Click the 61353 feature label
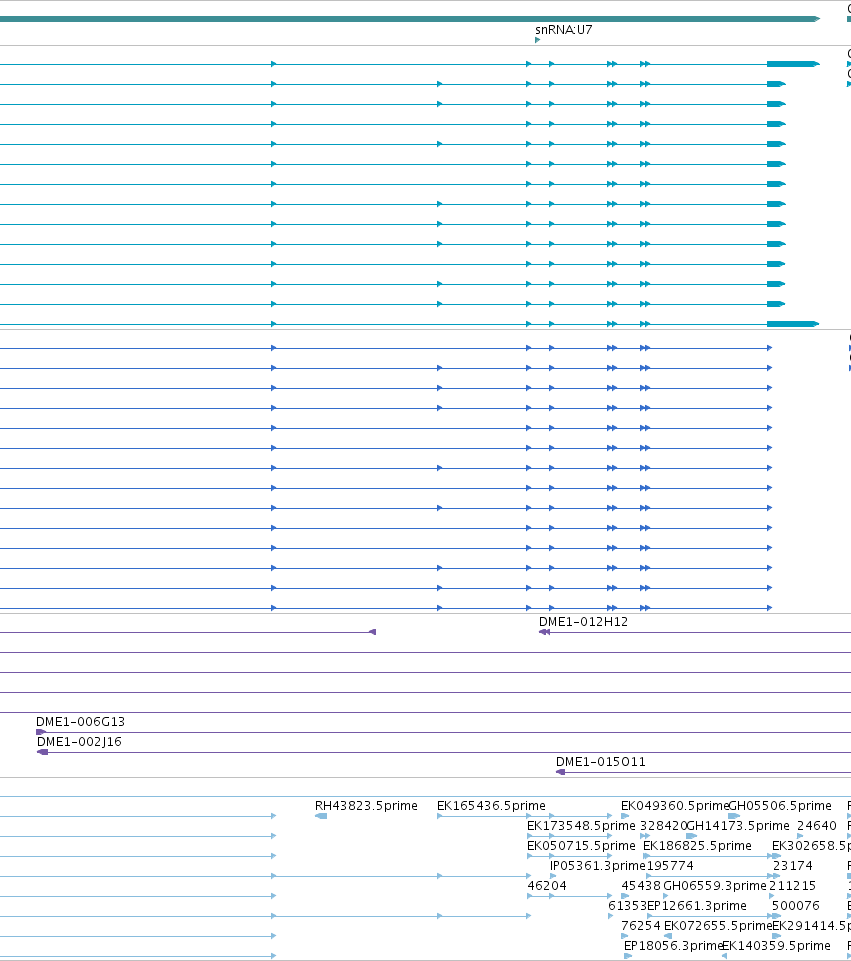The width and height of the screenshot is (851, 961). click(627, 905)
